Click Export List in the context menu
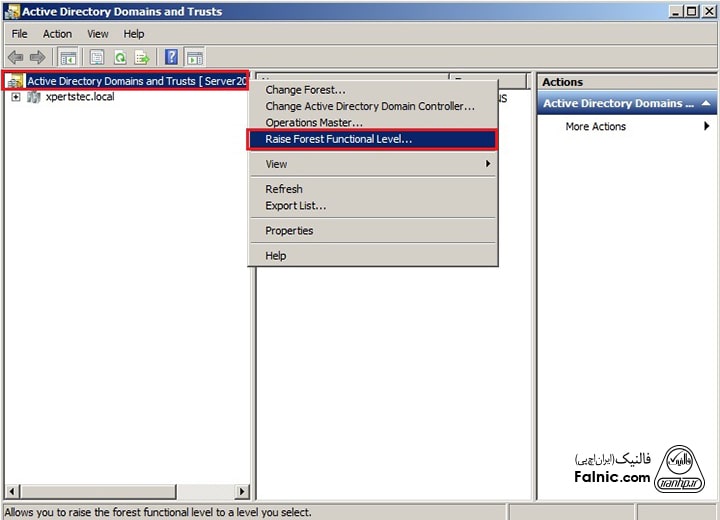 pos(295,206)
